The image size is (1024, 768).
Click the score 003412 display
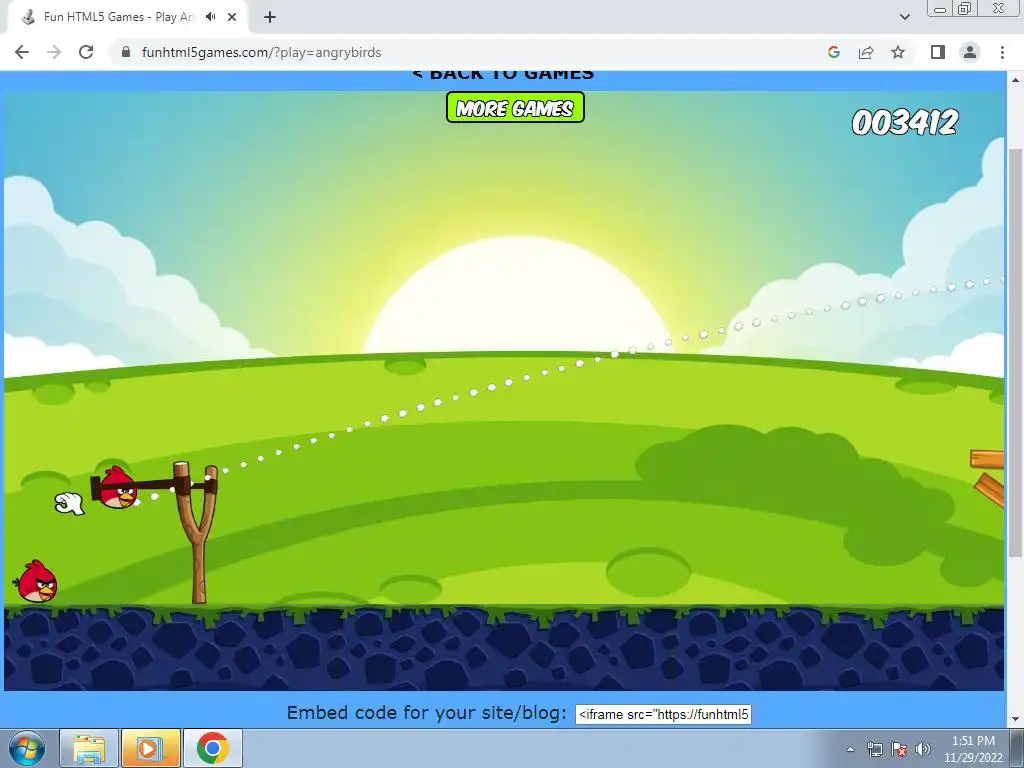pyautogui.click(x=904, y=122)
